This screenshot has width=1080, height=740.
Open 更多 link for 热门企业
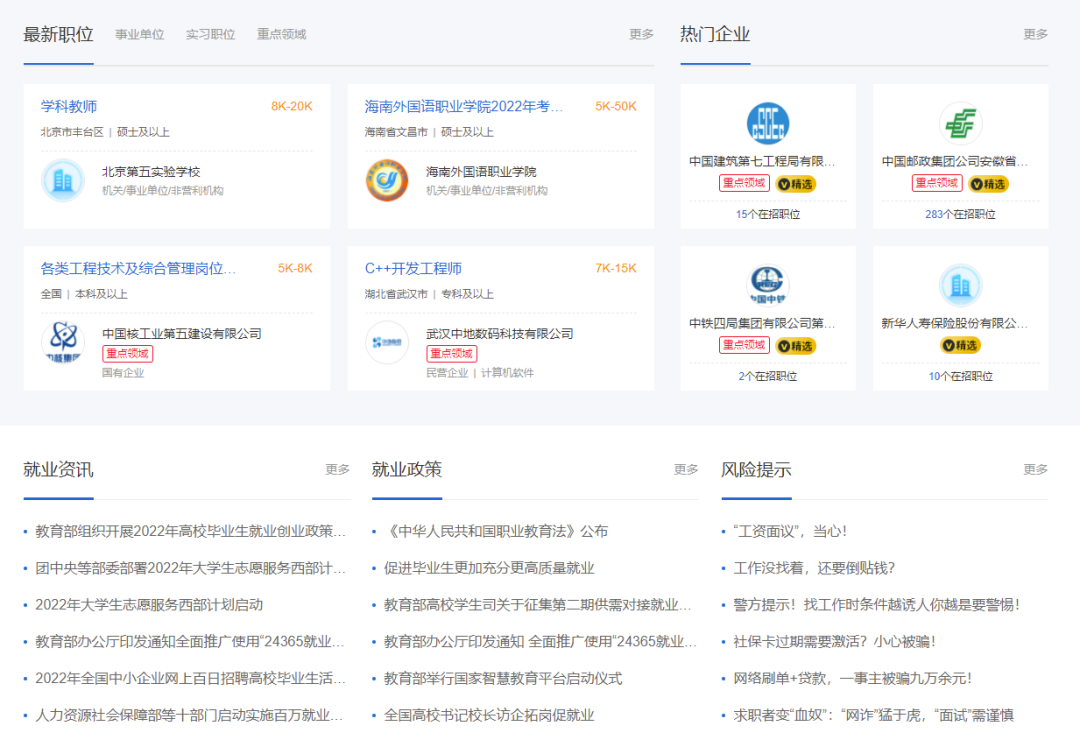pyautogui.click(x=1035, y=34)
